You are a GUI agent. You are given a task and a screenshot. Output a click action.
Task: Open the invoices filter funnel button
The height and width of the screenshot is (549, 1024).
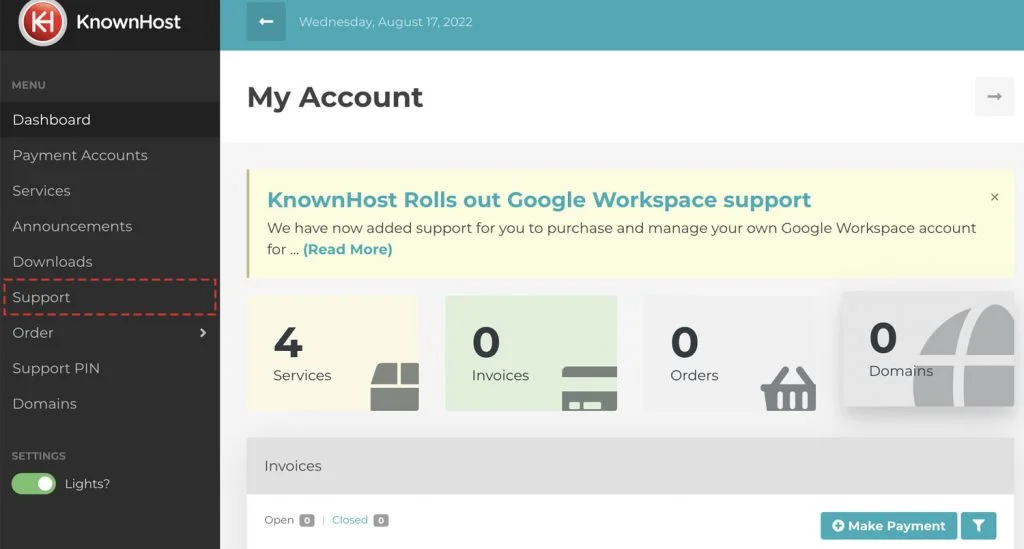click(978, 525)
